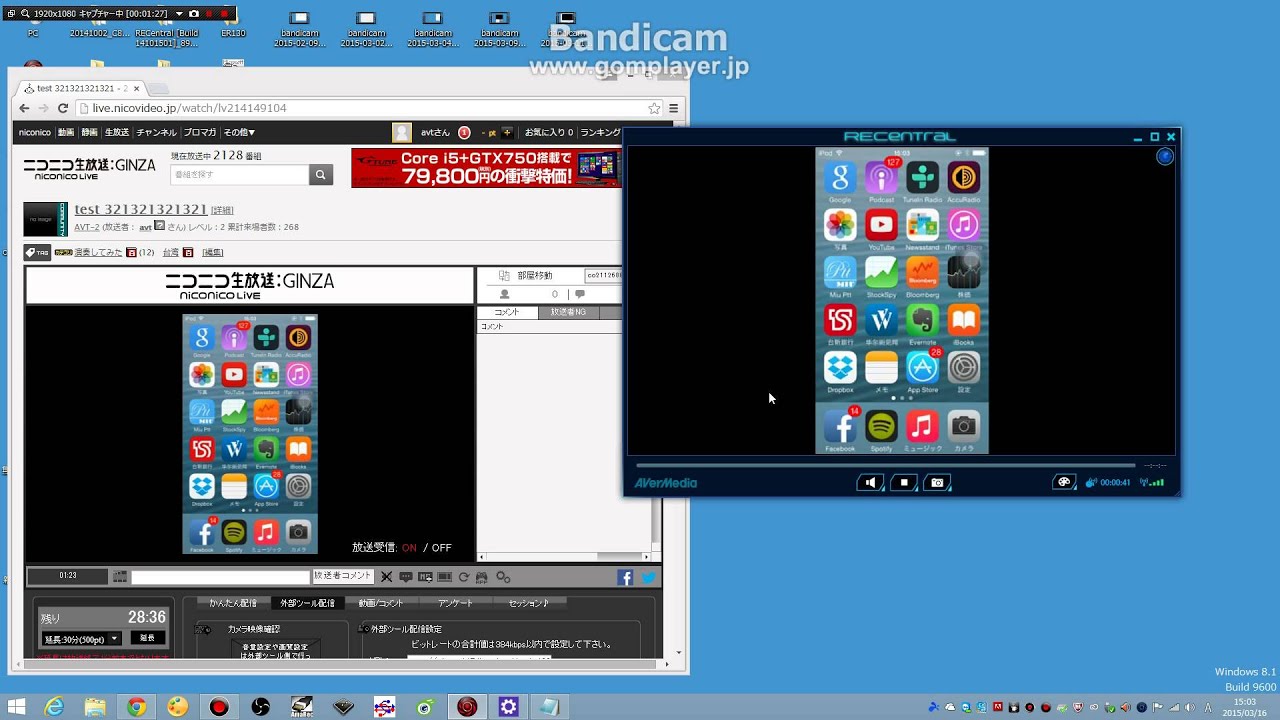Screen dimensions: 1280x720
Task: Switch to the 放送者NG tab
Action: pos(568,312)
